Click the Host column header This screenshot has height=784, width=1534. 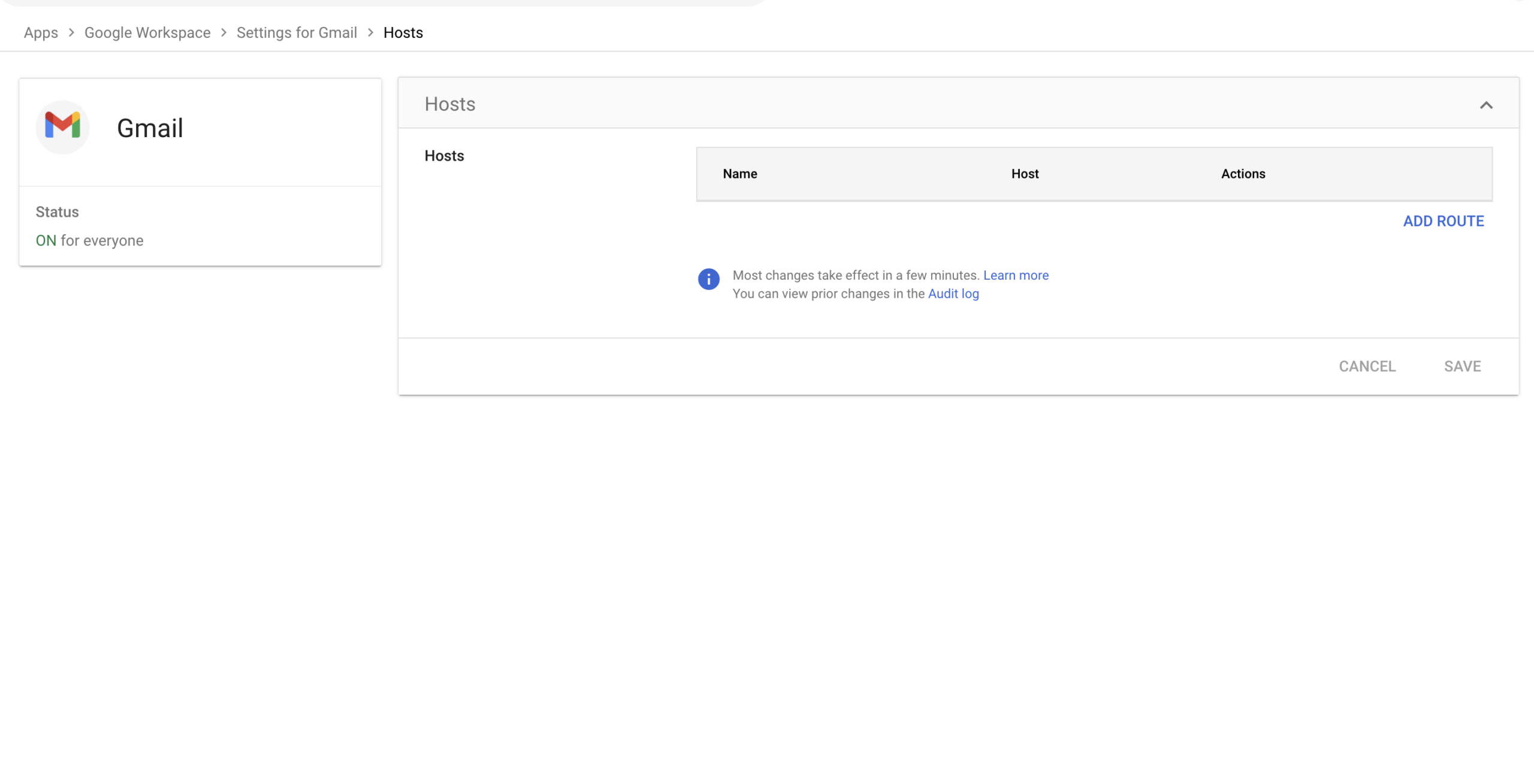pyautogui.click(x=1025, y=174)
